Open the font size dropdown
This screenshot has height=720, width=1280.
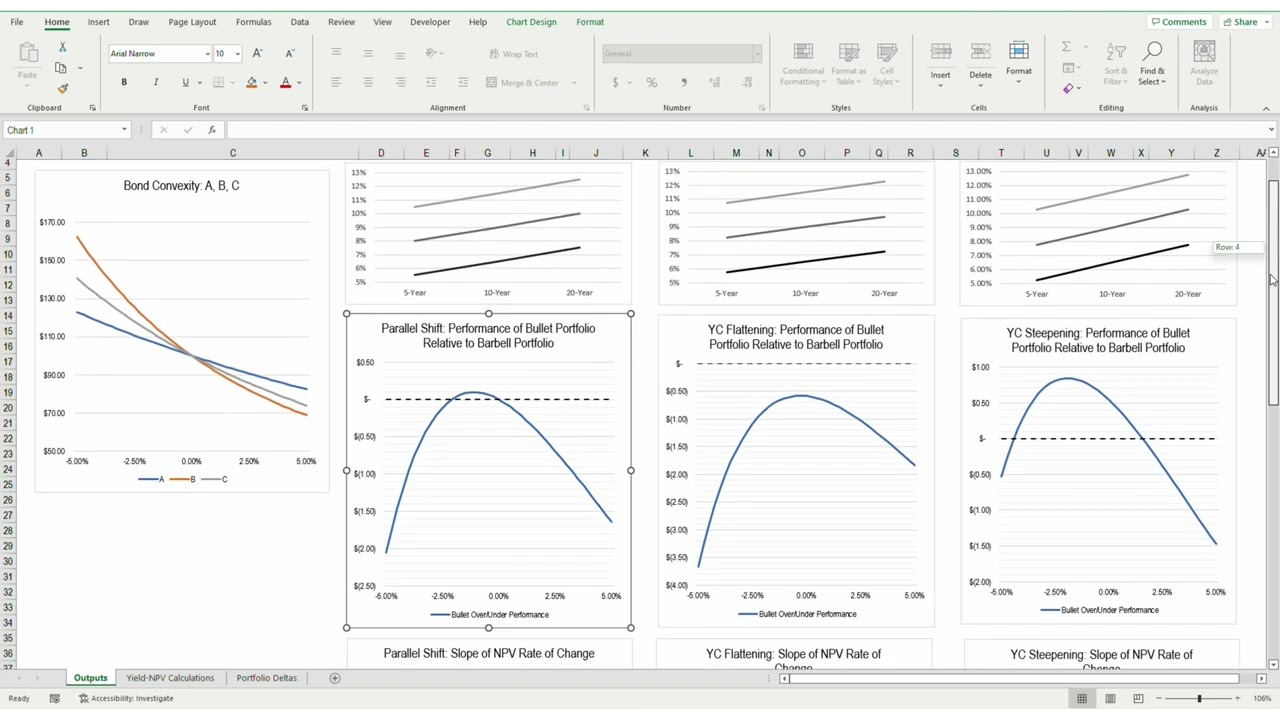coord(237,54)
